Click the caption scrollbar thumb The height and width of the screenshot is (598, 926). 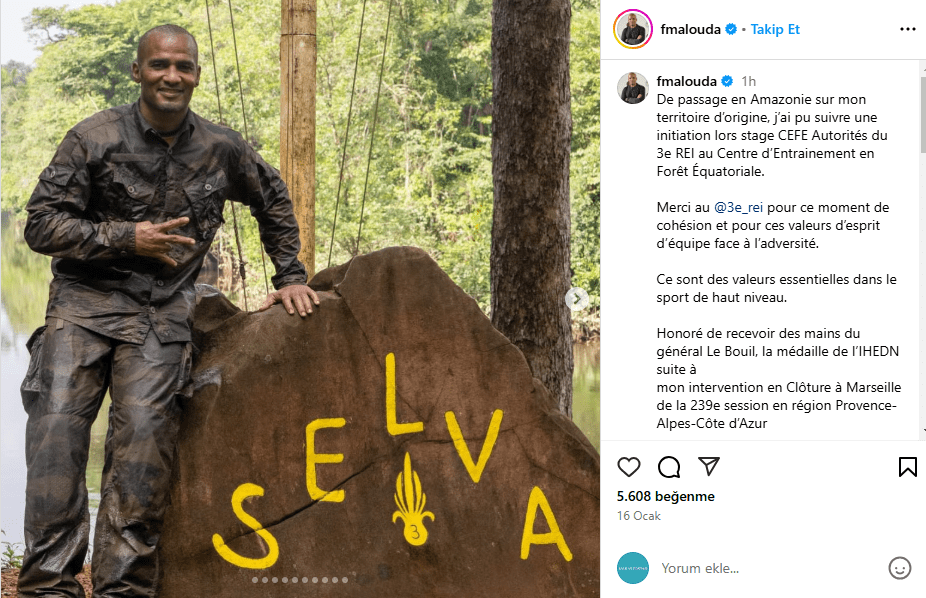[922, 112]
